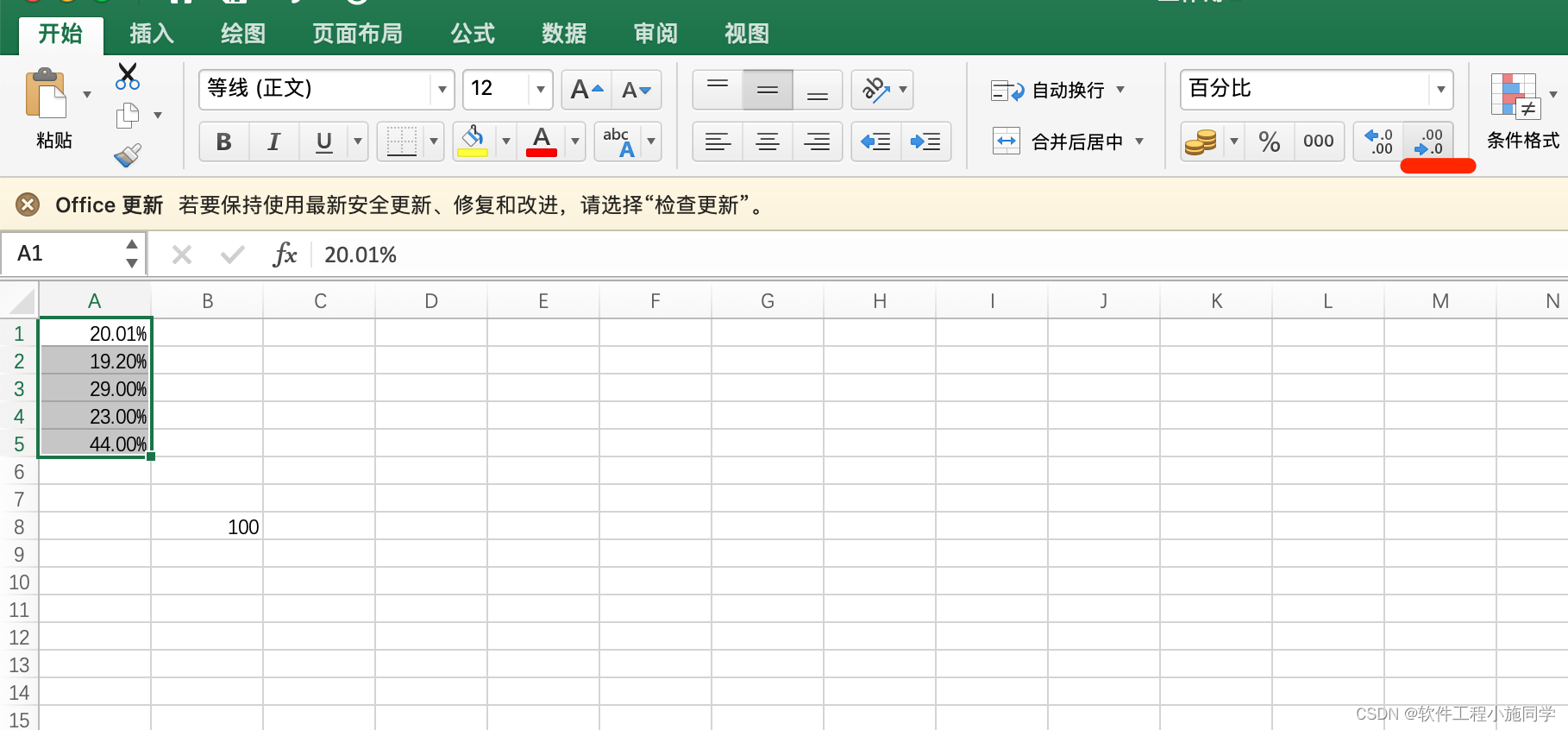Align text right
This screenshot has height=730, width=1568.
tap(818, 142)
